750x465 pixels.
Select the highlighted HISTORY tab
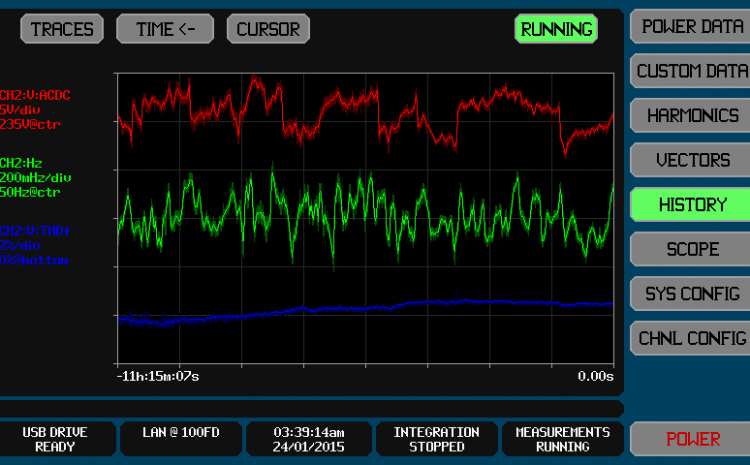[690, 204]
